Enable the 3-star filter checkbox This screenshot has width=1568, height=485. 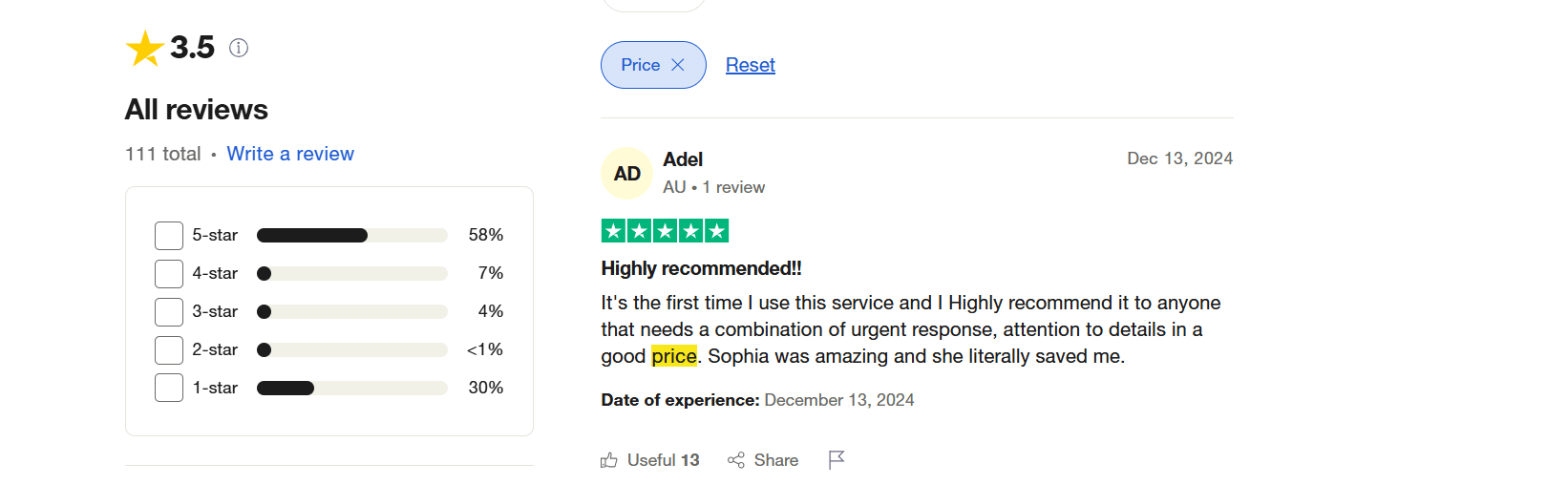click(x=169, y=312)
